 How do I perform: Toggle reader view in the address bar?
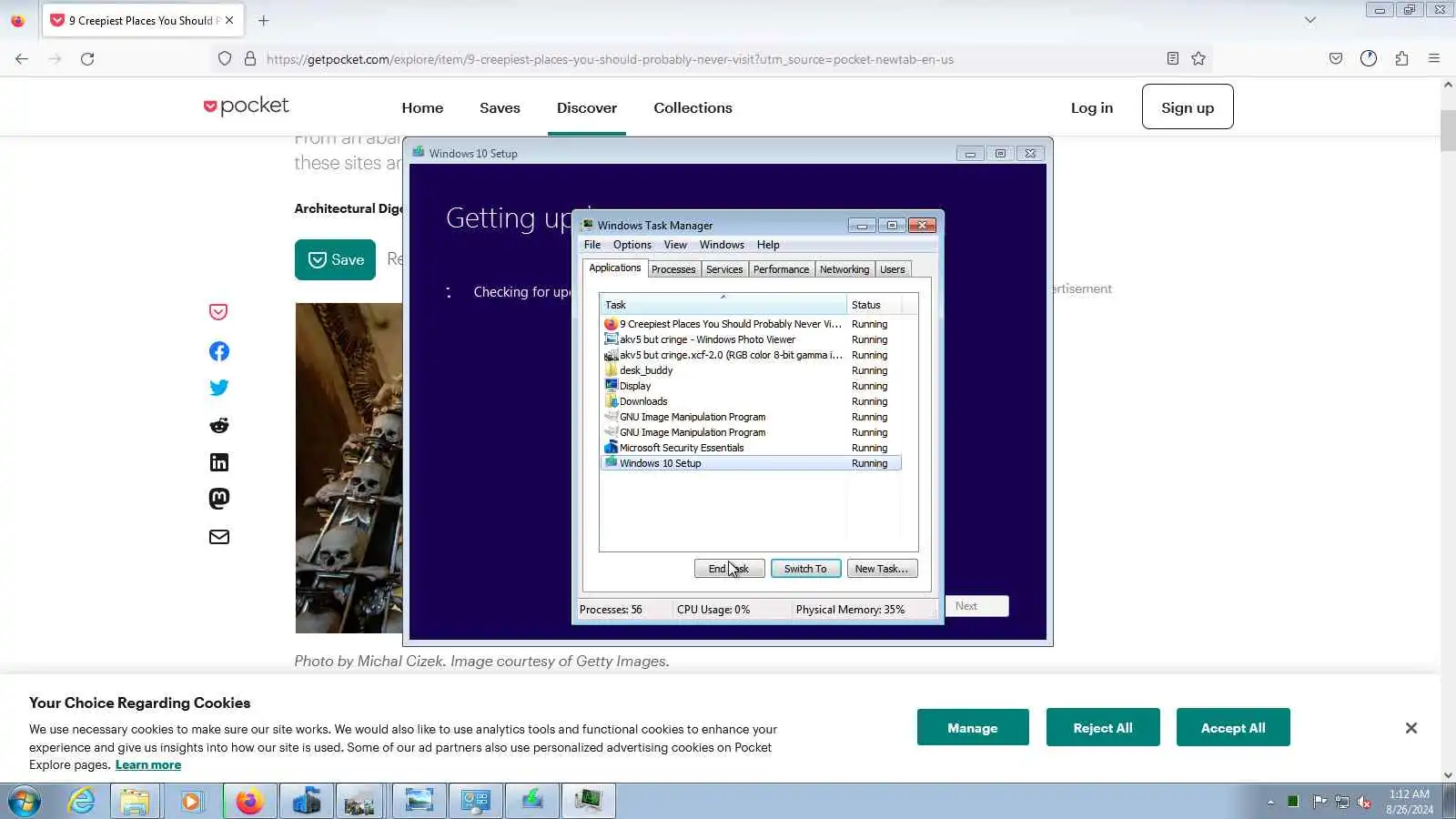(x=1173, y=59)
